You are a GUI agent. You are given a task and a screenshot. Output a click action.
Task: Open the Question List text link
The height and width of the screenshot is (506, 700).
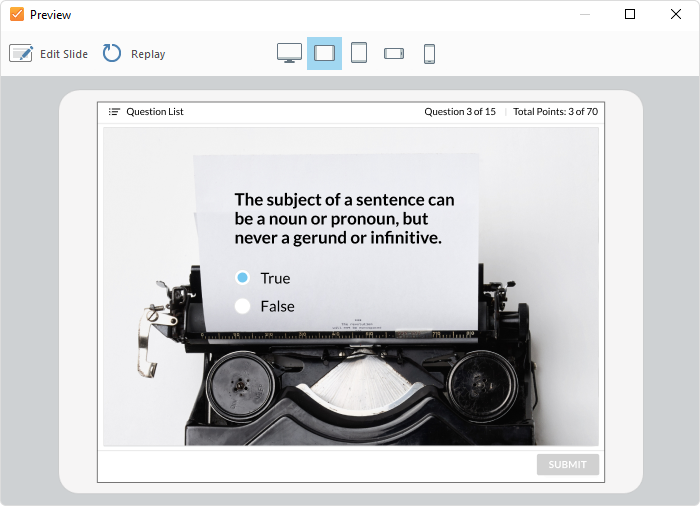pyautogui.click(x=155, y=112)
